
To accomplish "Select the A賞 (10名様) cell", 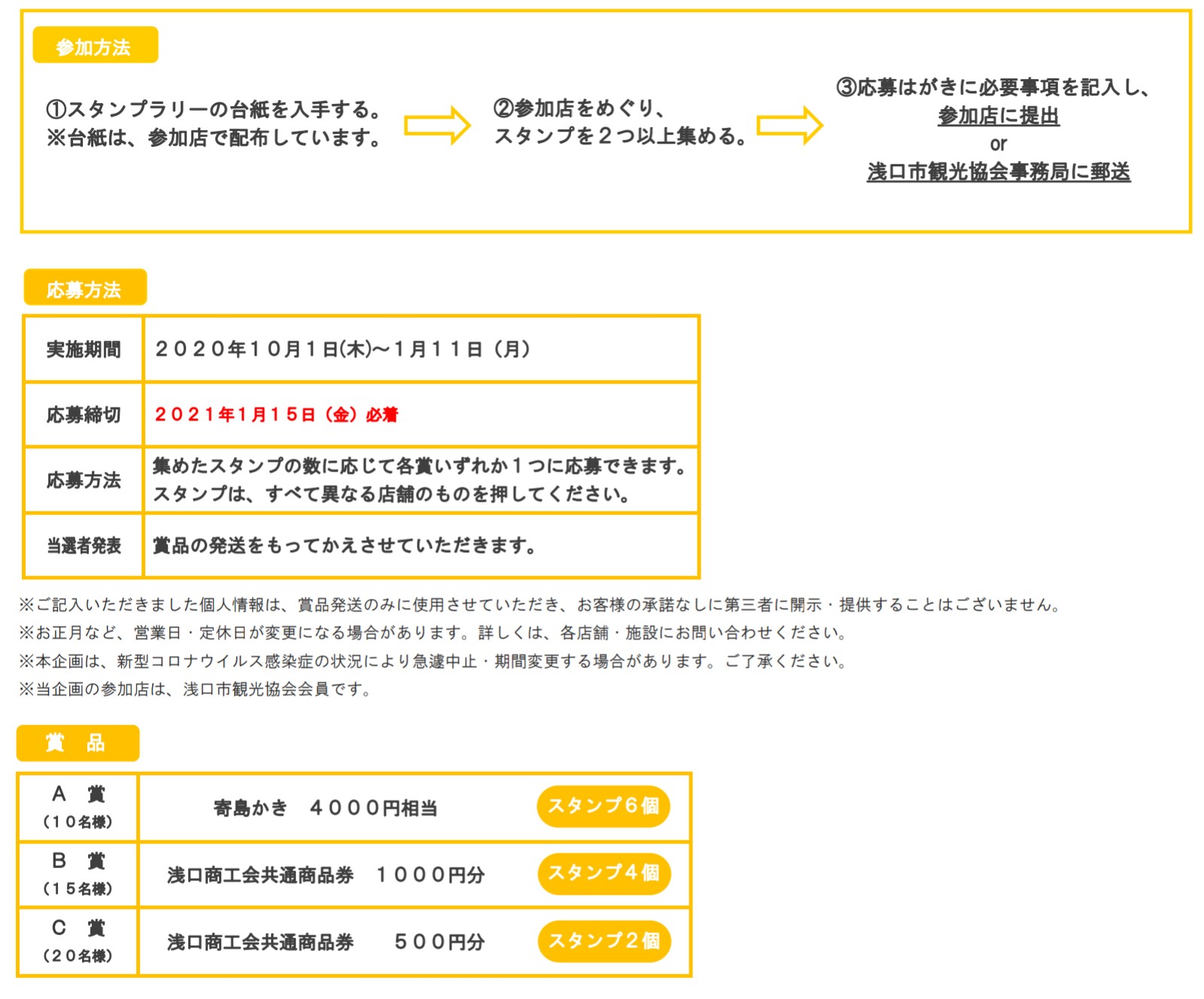I will click(78, 807).
